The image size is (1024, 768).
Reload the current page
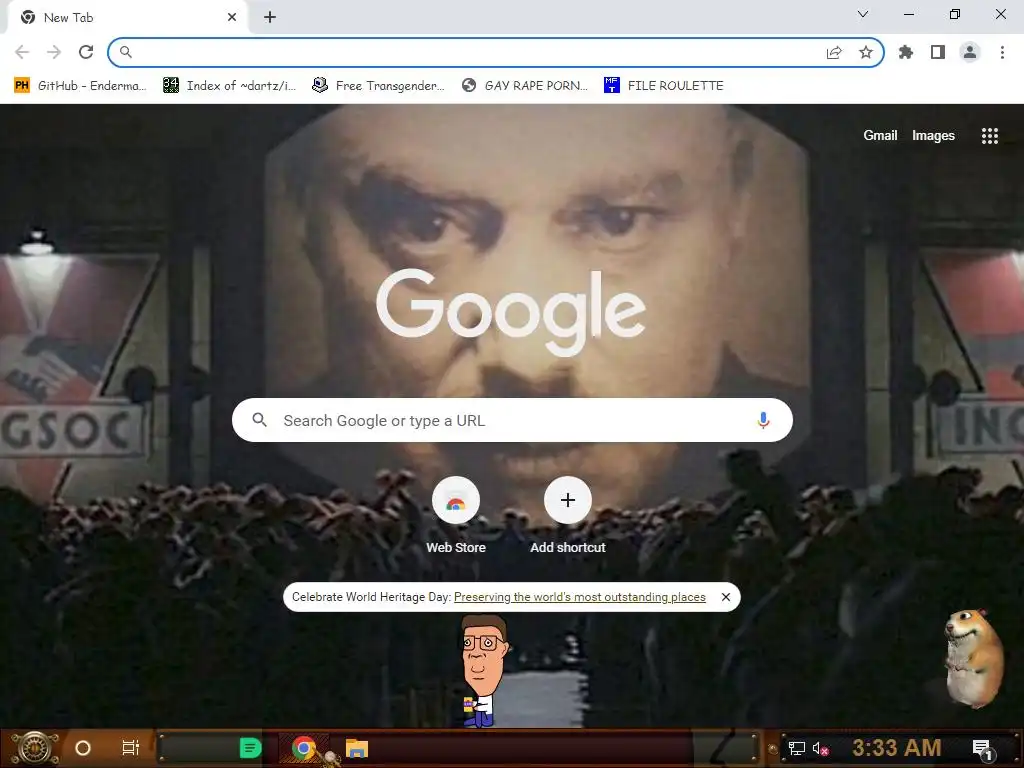coord(86,52)
